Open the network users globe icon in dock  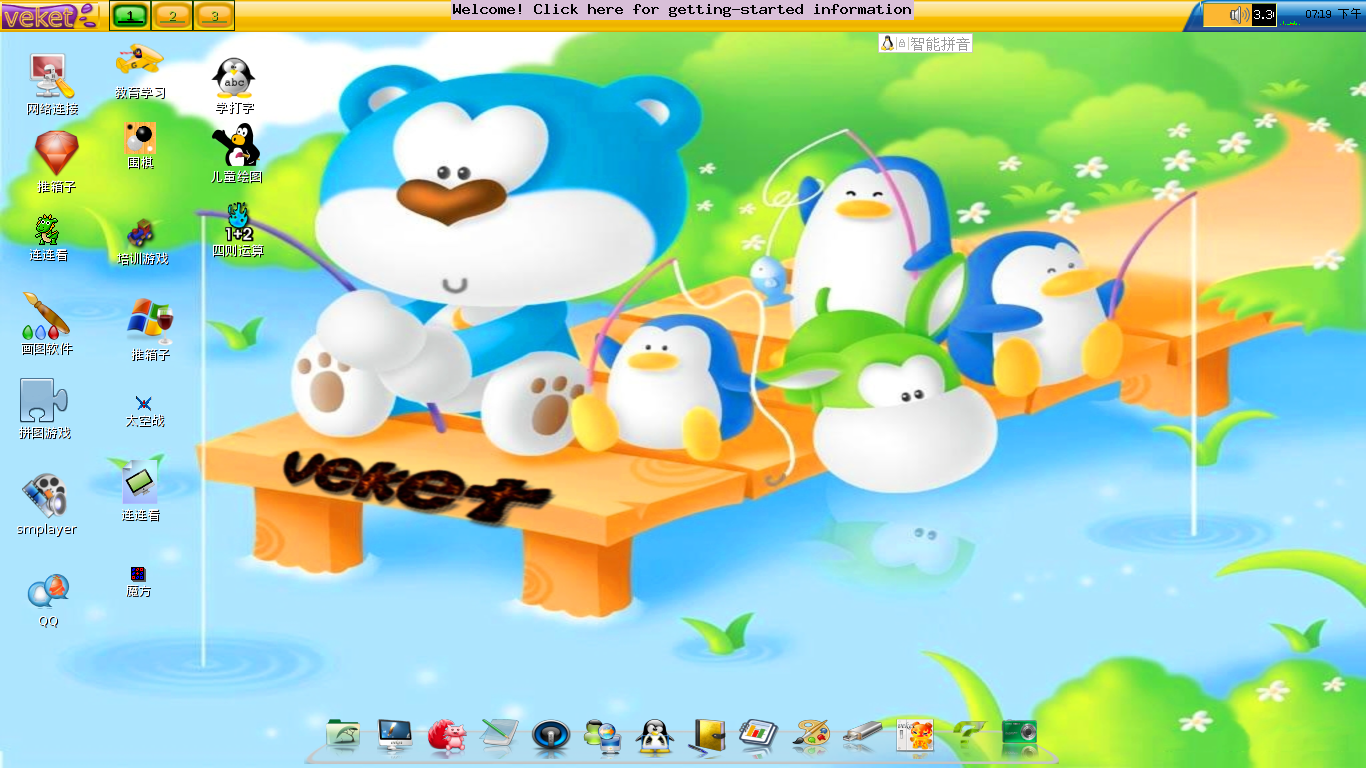click(x=603, y=736)
